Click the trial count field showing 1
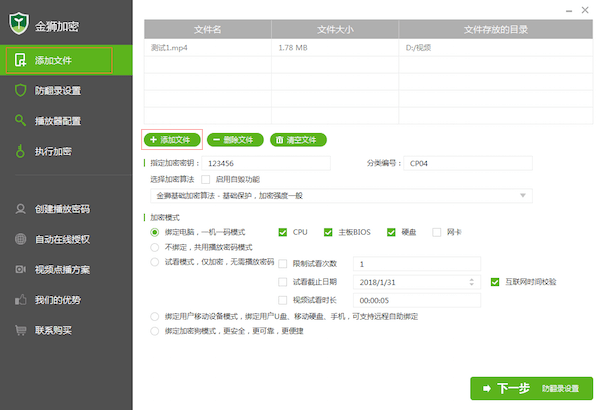The width and height of the screenshot is (600, 410). (417, 264)
